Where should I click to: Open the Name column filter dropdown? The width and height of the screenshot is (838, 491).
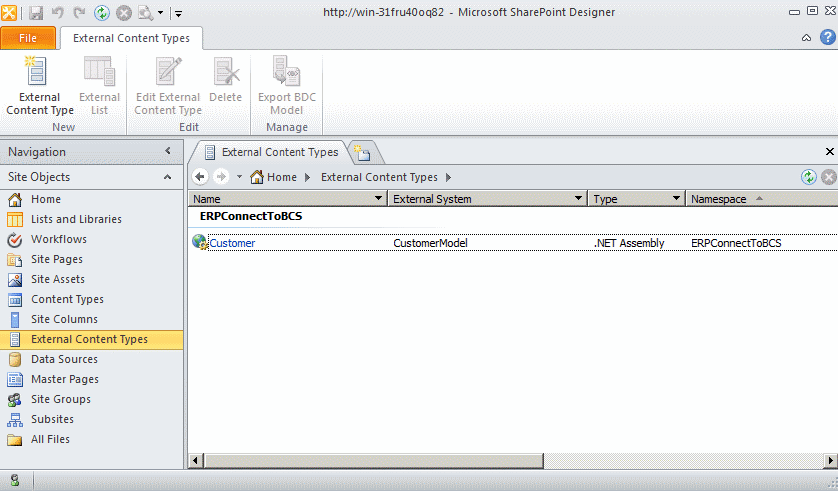pos(378,198)
